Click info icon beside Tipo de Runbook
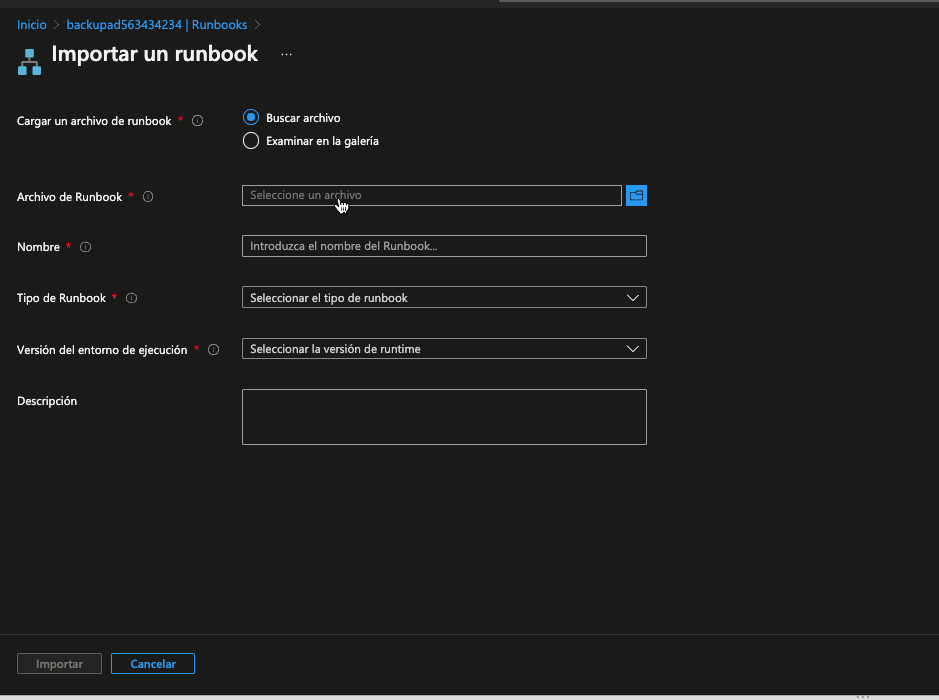Image resolution: width=939 pixels, height=700 pixels. coord(132,298)
